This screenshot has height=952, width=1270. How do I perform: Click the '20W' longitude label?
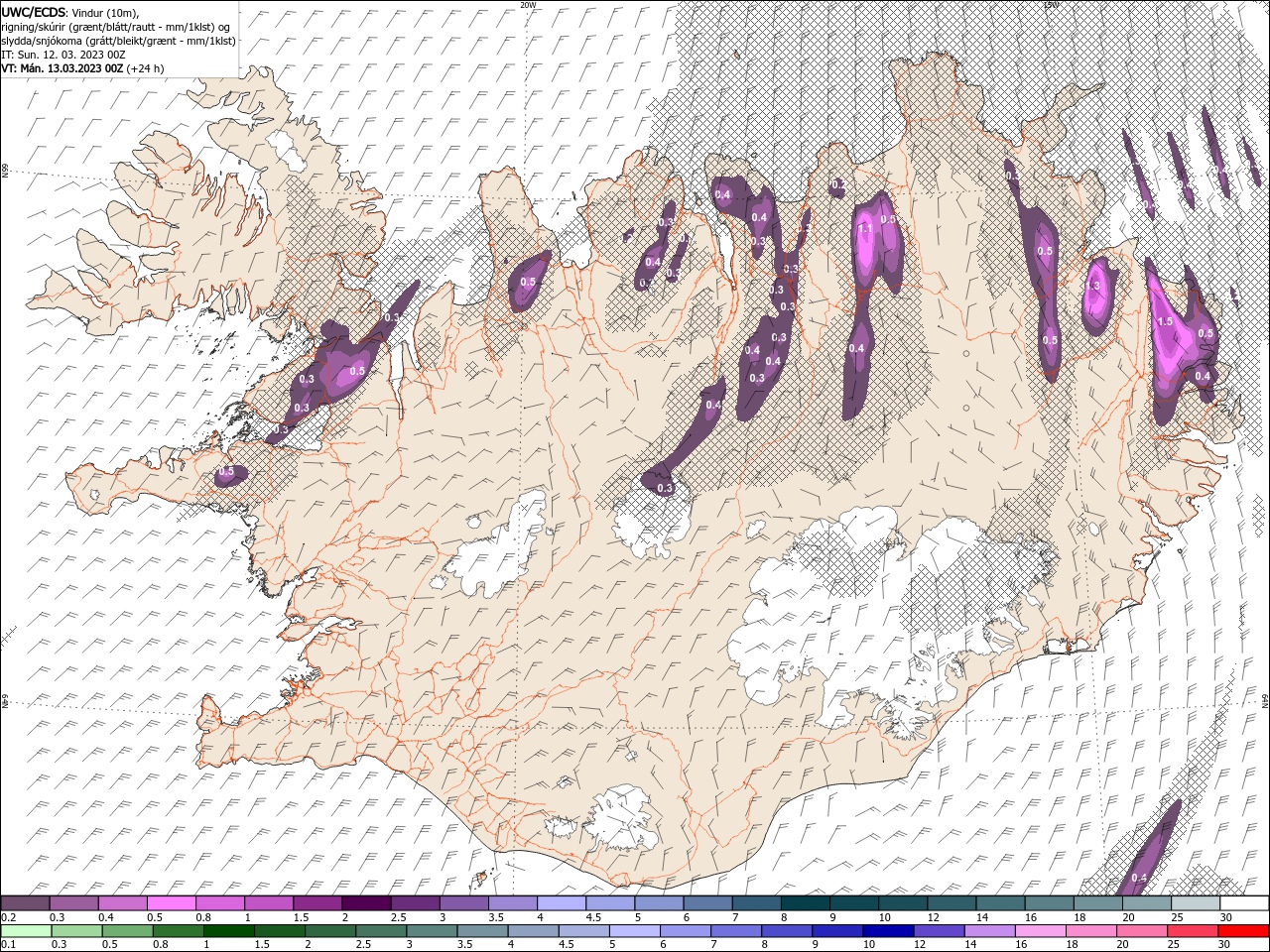[528, 5]
